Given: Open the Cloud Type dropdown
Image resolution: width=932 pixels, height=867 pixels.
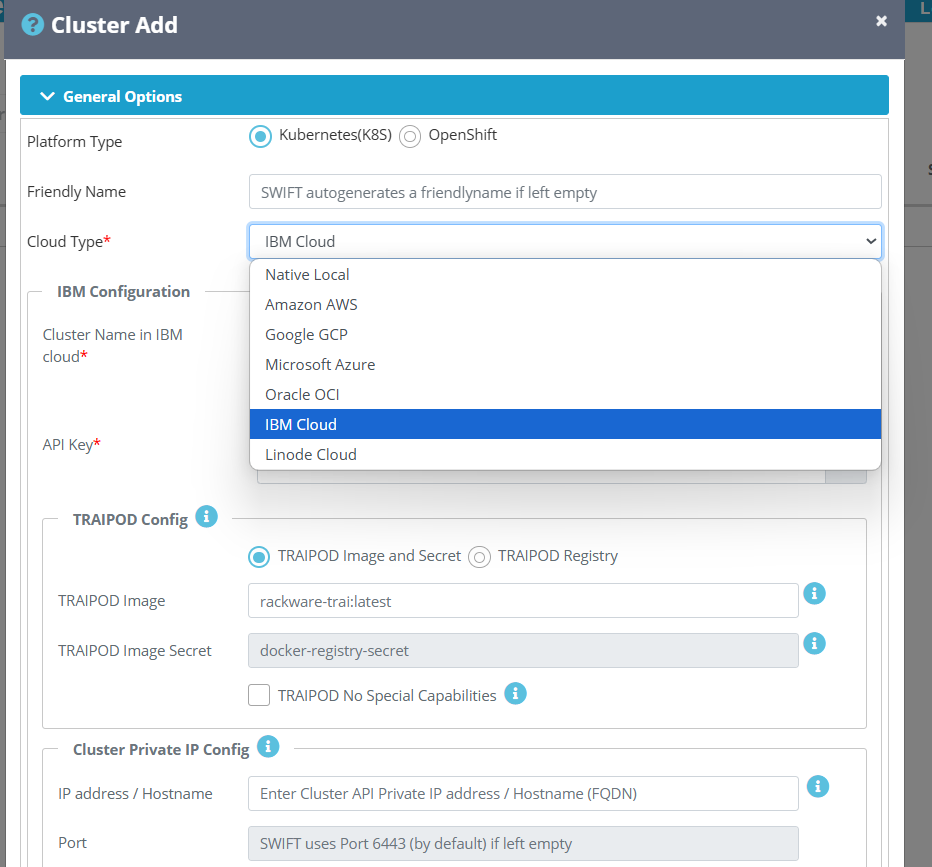Looking at the screenshot, I should tap(565, 241).
